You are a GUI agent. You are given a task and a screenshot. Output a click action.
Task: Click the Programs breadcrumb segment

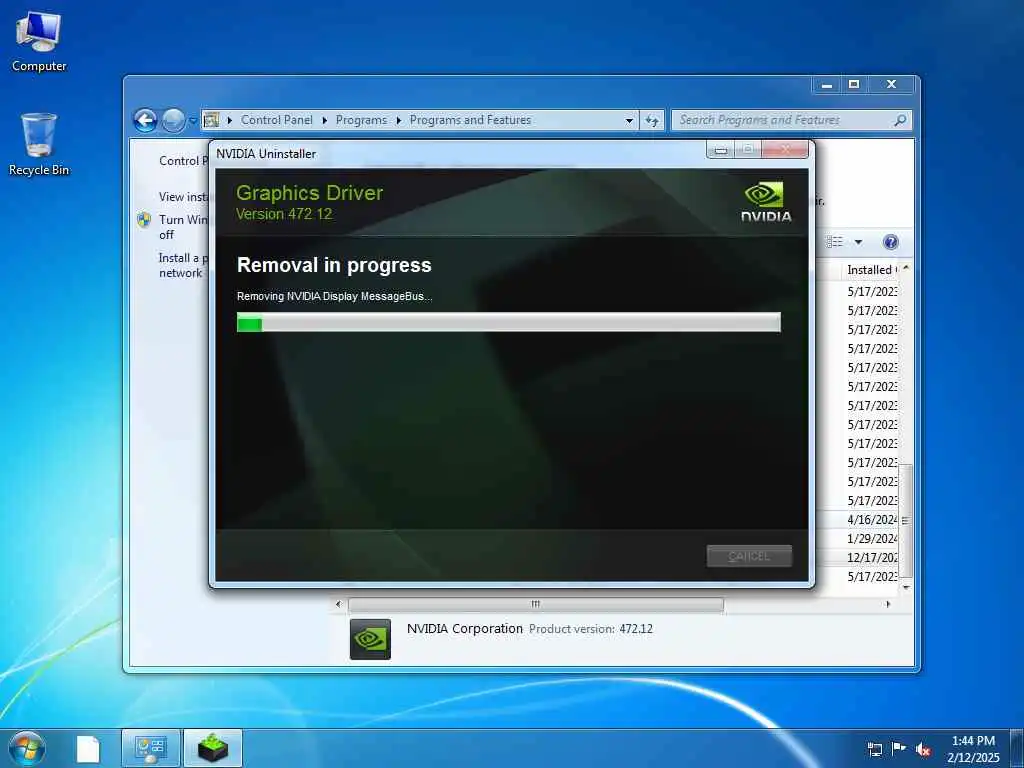(361, 120)
